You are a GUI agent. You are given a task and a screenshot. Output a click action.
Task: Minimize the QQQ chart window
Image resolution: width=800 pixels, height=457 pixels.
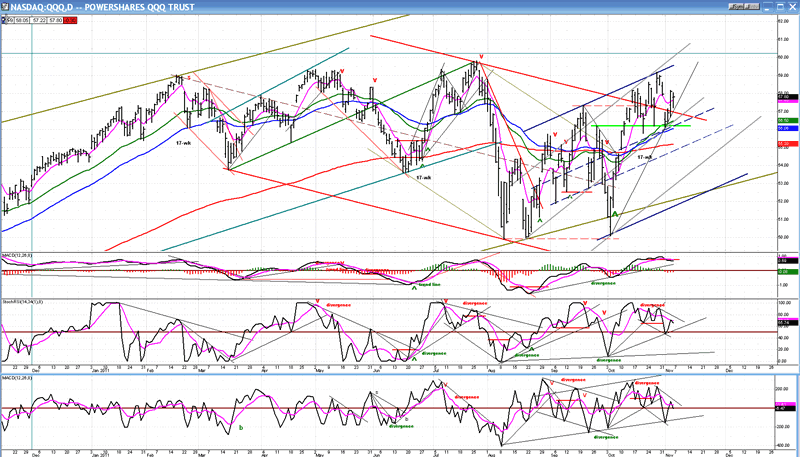point(768,7)
